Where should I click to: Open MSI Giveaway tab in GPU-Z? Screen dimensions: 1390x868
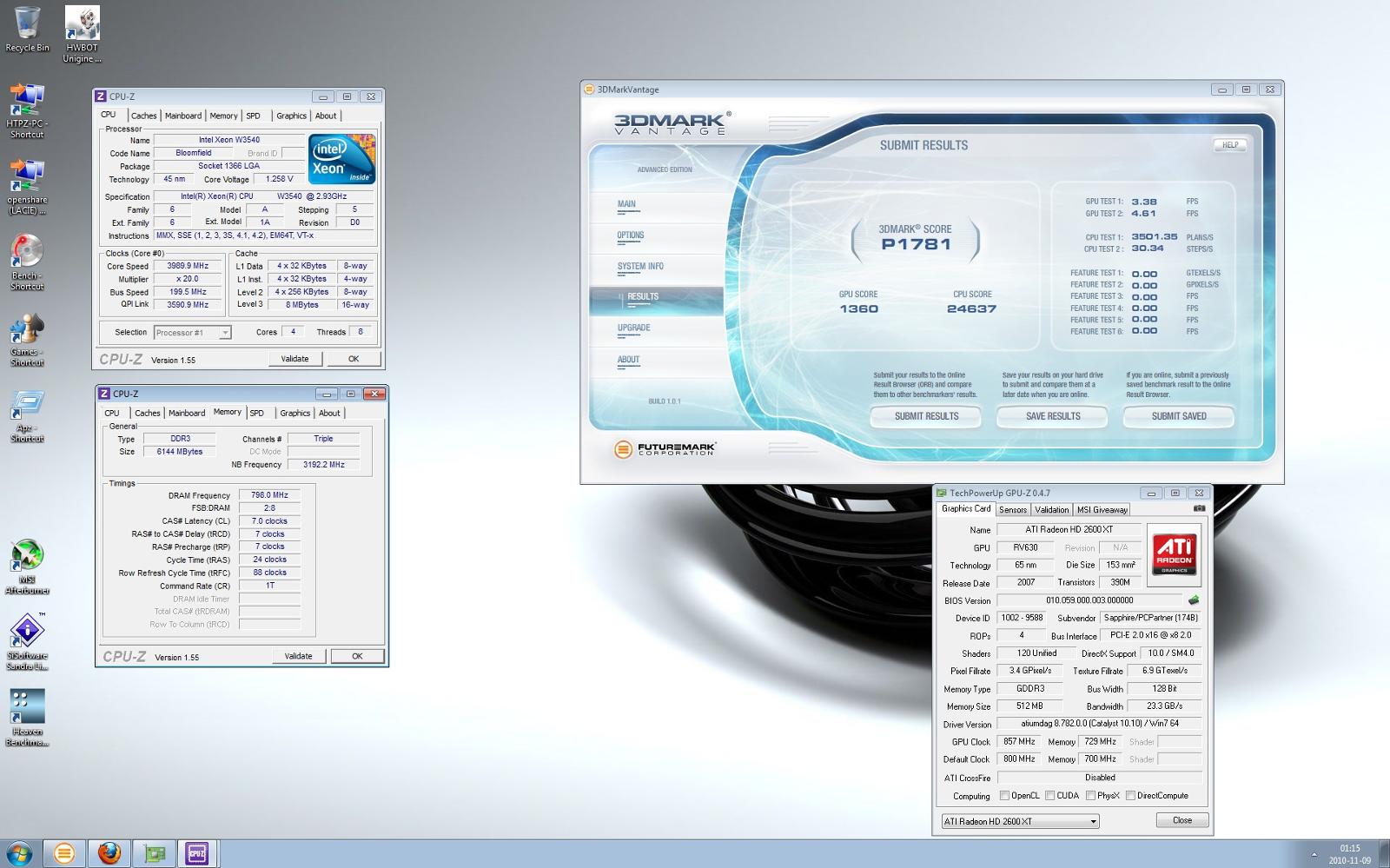1102,509
